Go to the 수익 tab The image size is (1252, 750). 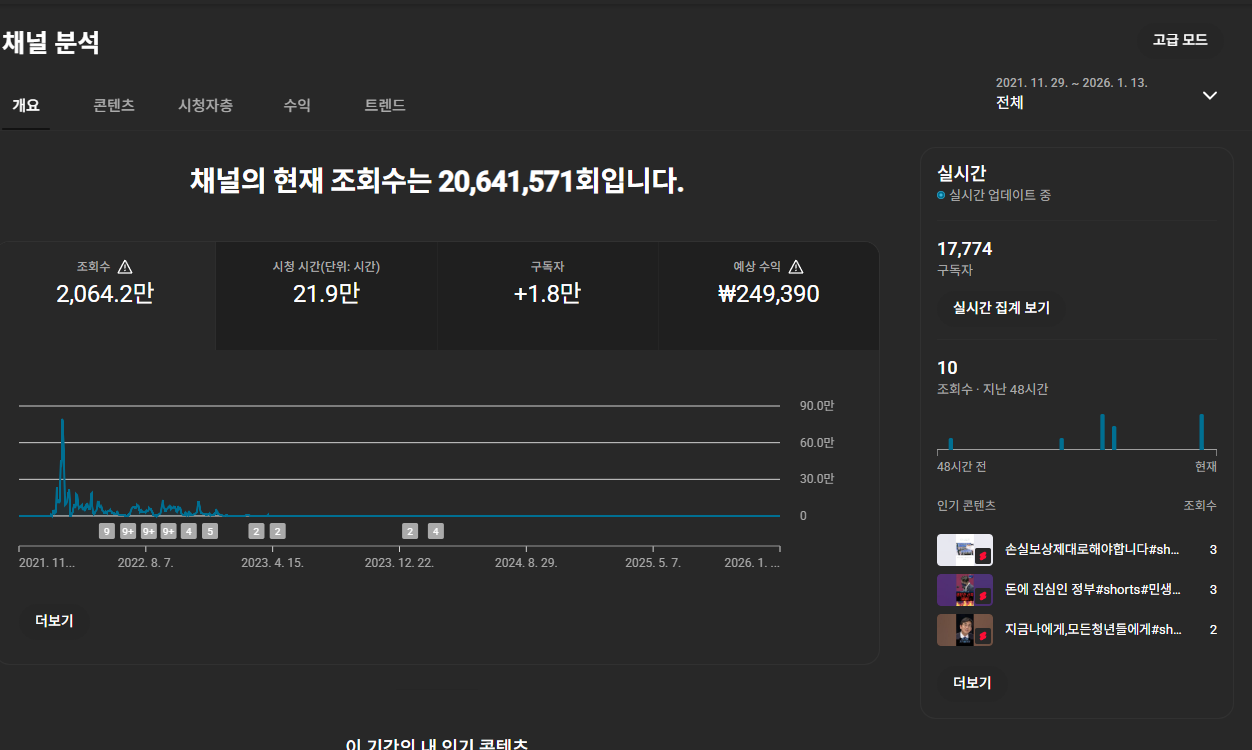(x=297, y=105)
